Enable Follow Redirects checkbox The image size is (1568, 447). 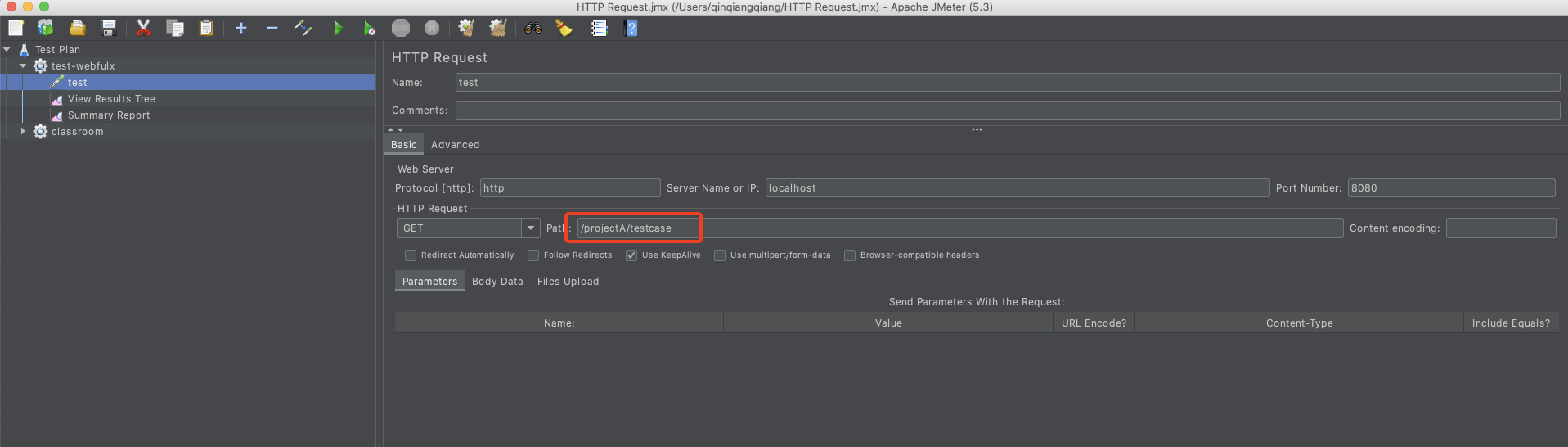click(533, 255)
